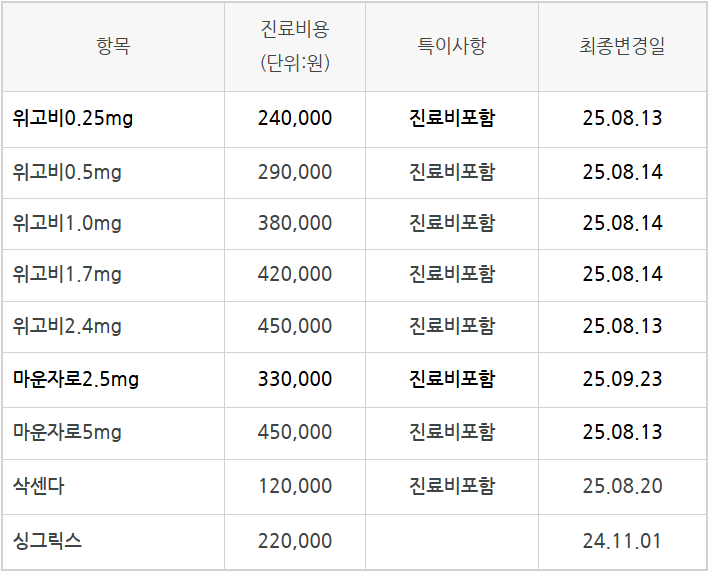Select the 330,000 마운자로2.5mg price
Viewport: 709px width, 572px height.
coord(294,379)
